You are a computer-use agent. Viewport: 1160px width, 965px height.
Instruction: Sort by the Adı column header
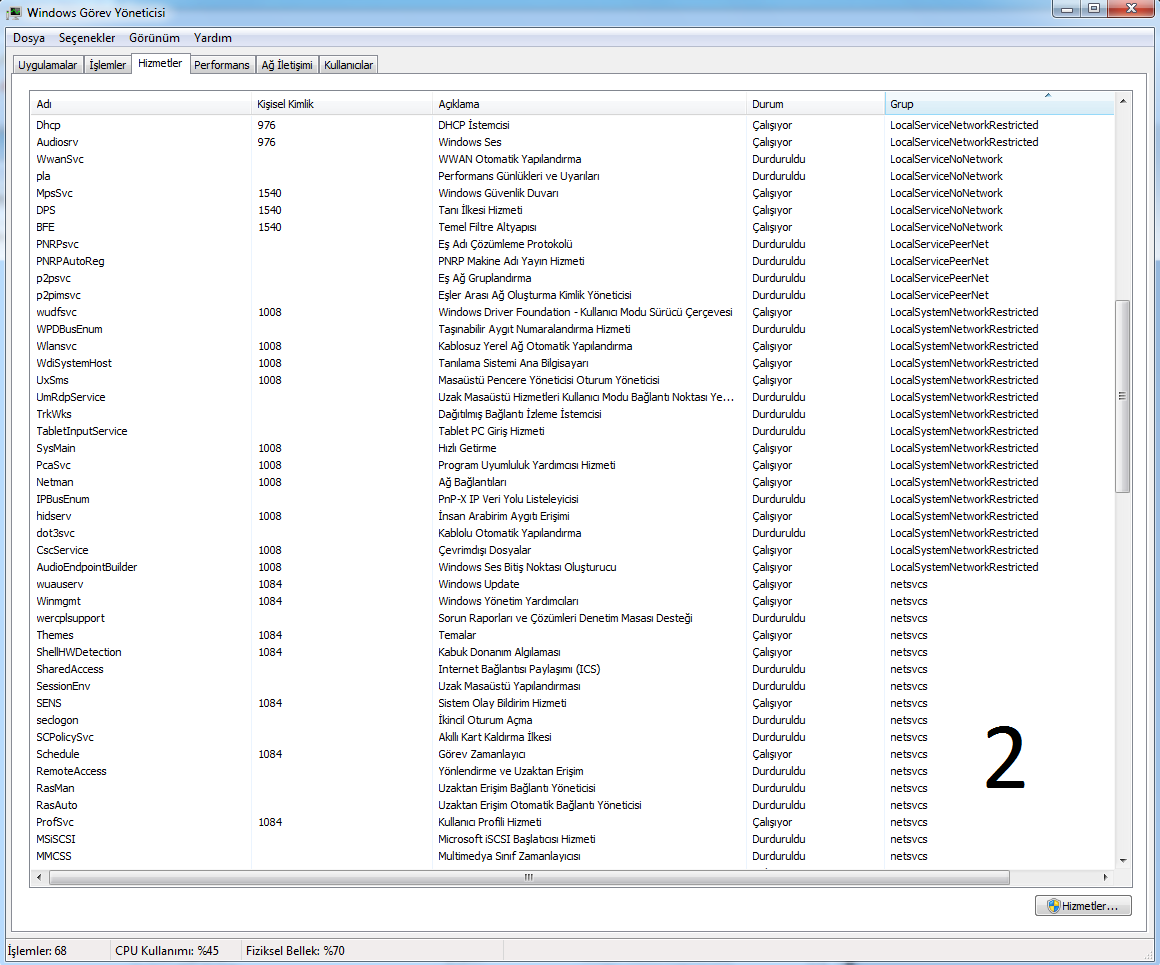(140, 104)
